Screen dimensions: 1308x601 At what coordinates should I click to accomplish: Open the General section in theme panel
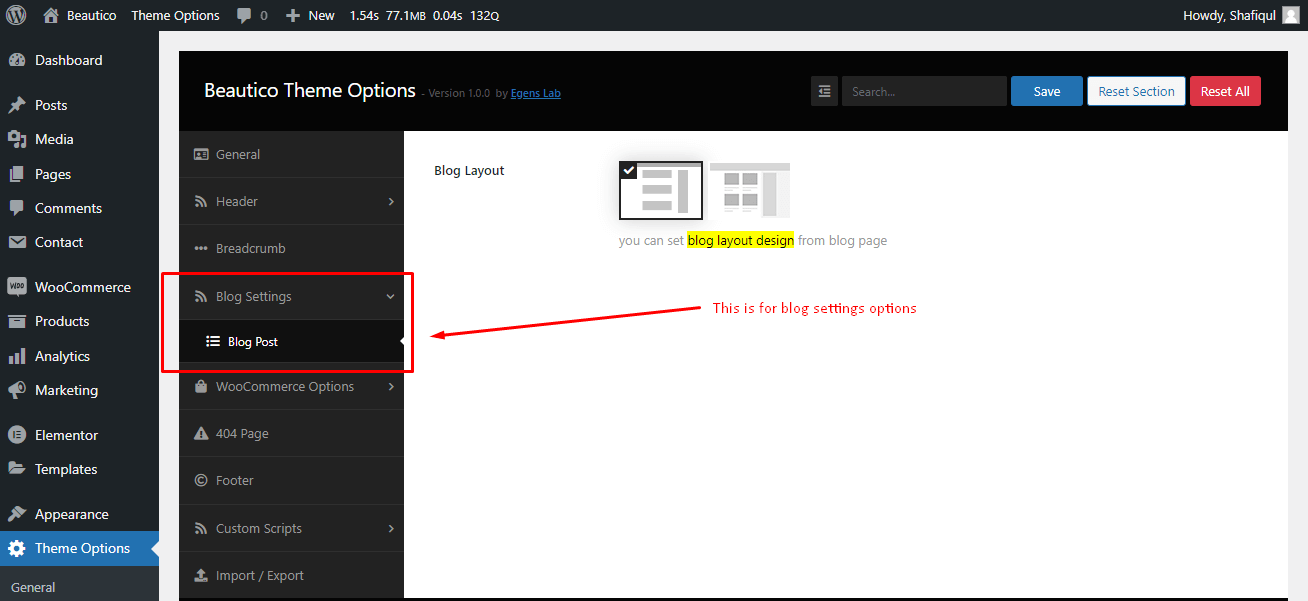pyautogui.click(x=291, y=154)
